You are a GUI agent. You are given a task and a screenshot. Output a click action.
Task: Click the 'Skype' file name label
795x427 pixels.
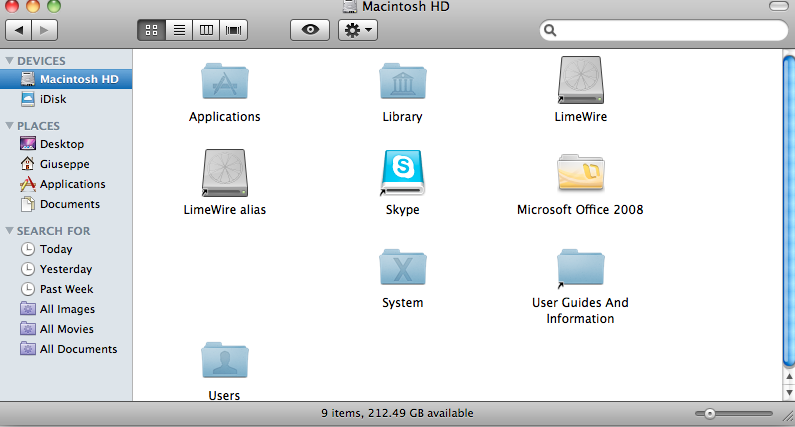pyautogui.click(x=403, y=209)
